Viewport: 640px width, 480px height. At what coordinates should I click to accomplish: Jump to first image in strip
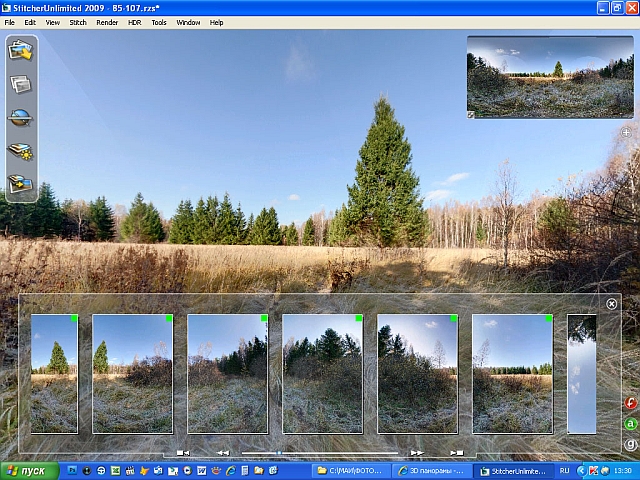(183, 453)
